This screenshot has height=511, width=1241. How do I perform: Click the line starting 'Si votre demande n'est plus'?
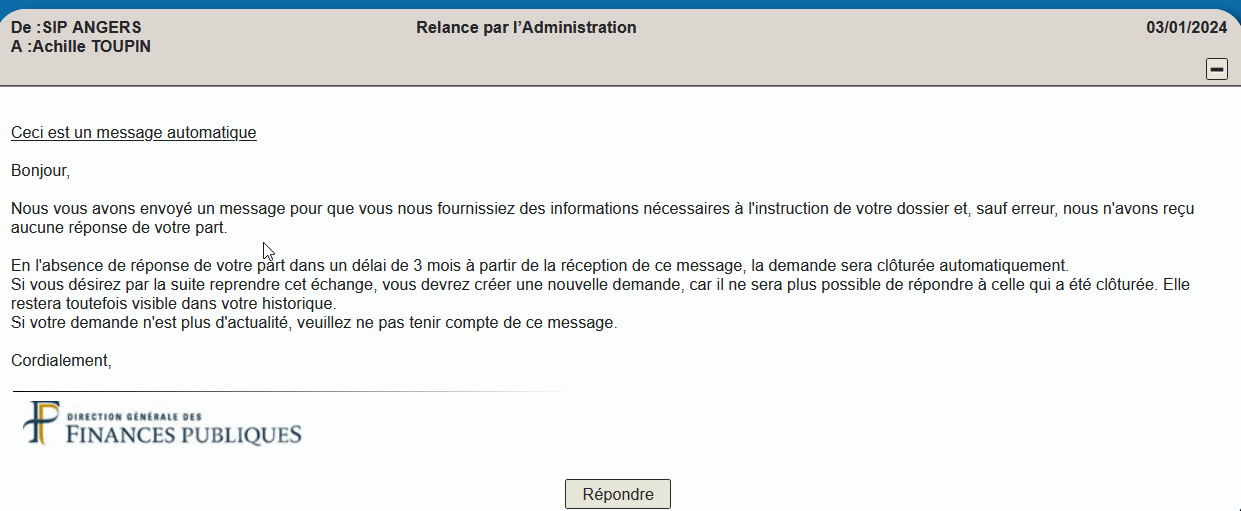pos(314,323)
